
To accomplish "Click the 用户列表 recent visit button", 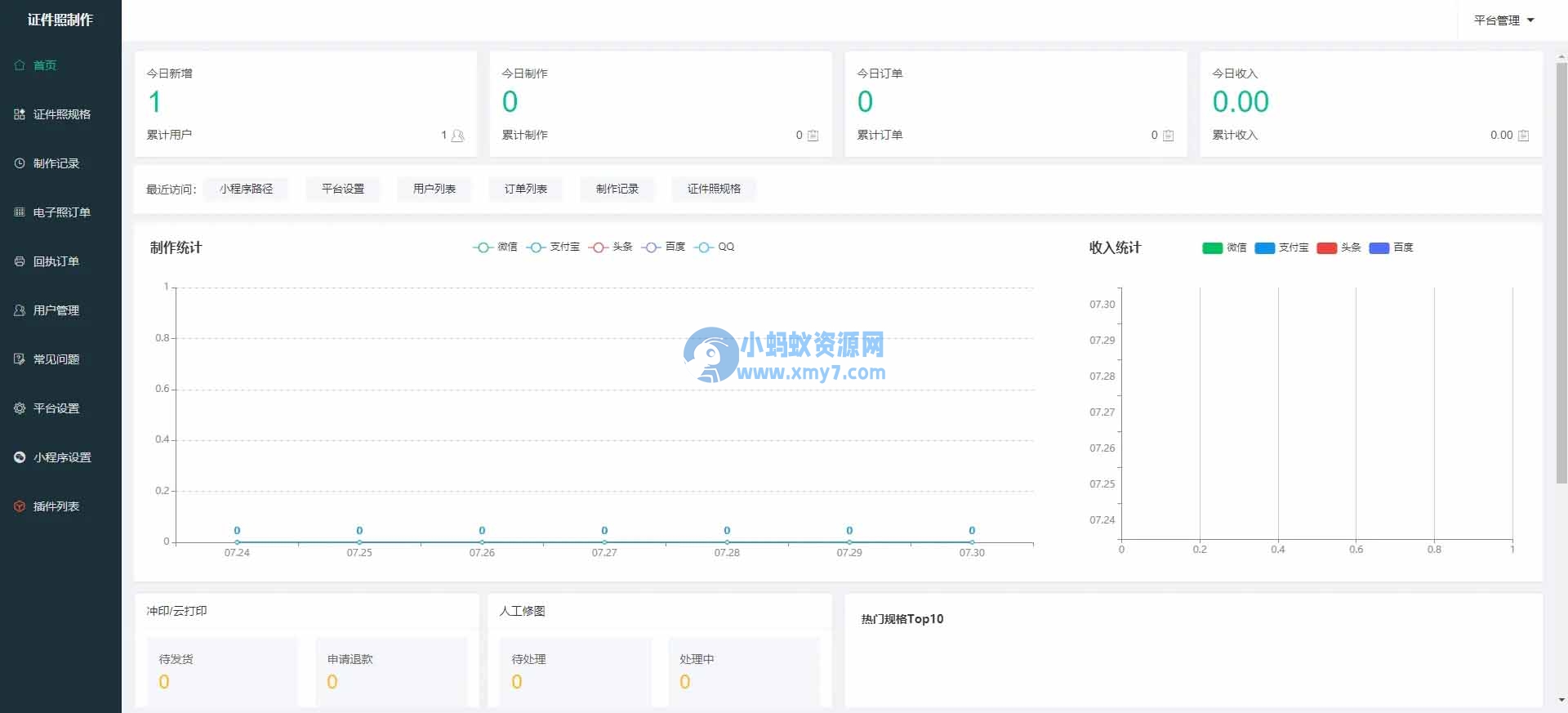I will pyautogui.click(x=434, y=189).
